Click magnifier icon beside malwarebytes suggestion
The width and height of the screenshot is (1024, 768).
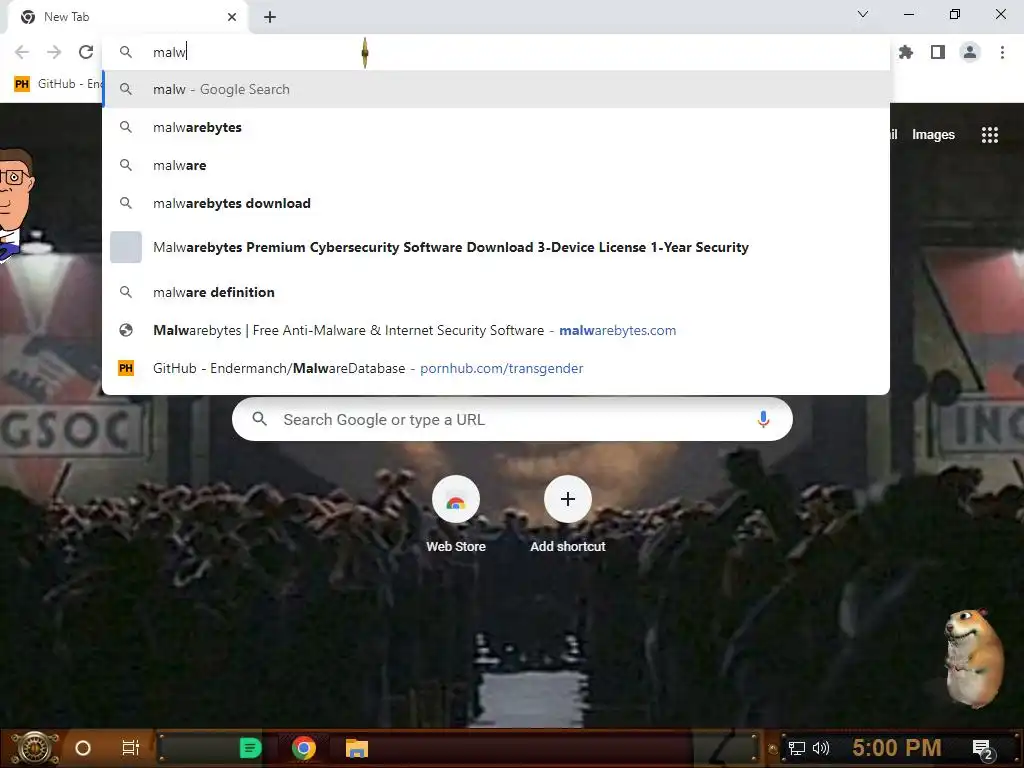pyautogui.click(x=126, y=127)
